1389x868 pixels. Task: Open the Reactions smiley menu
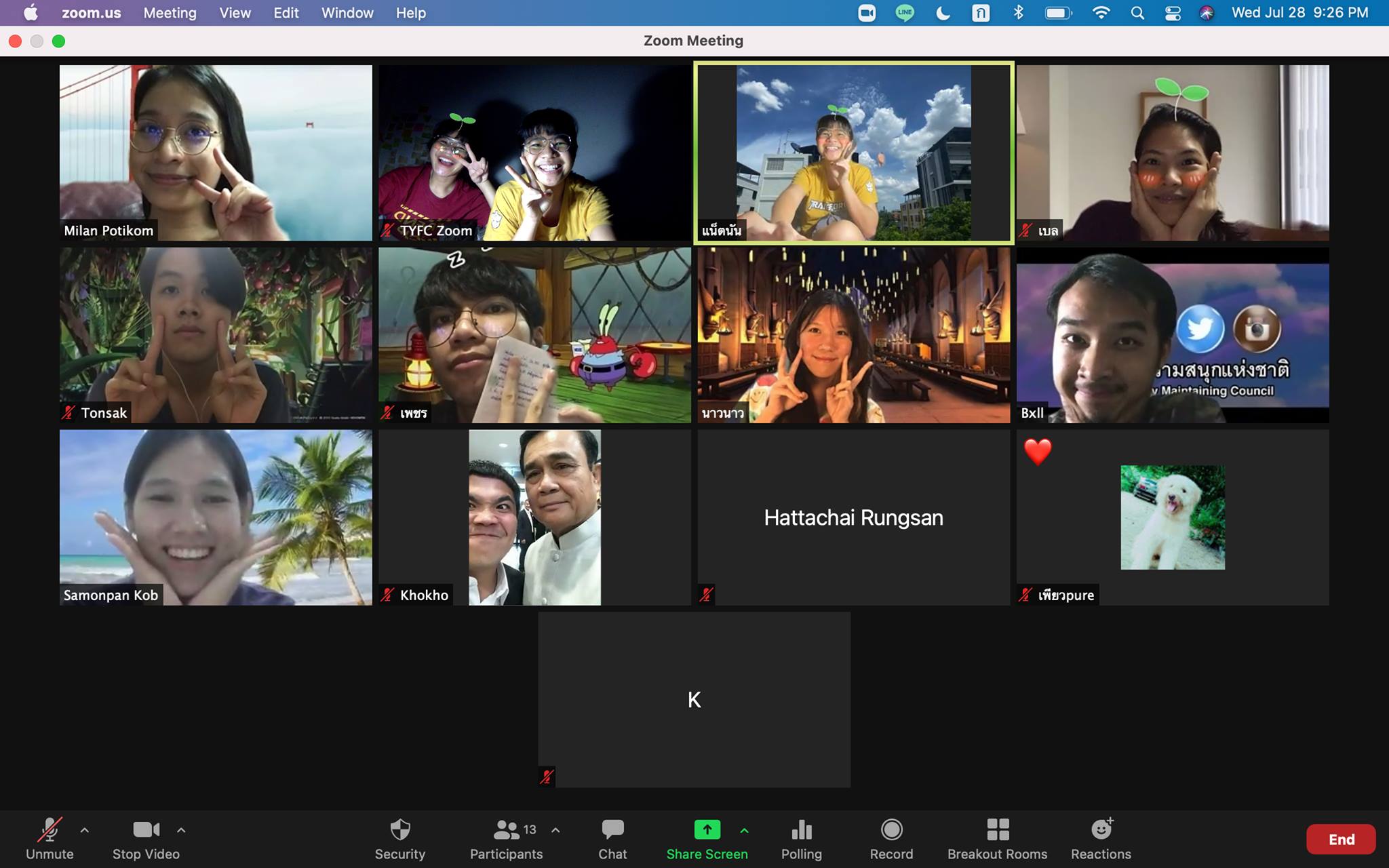1101,830
